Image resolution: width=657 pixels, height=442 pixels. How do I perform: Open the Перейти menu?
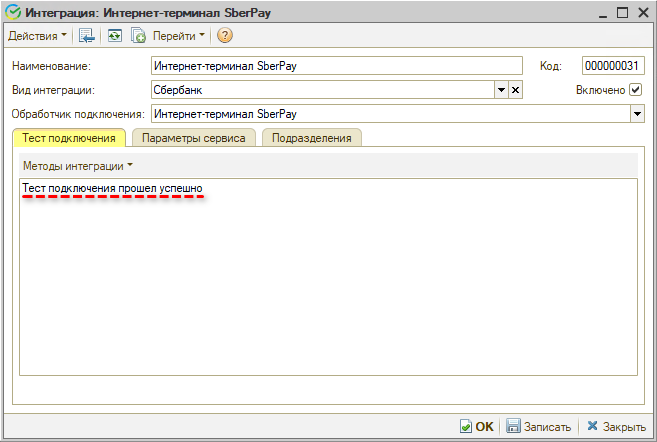point(178,36)
